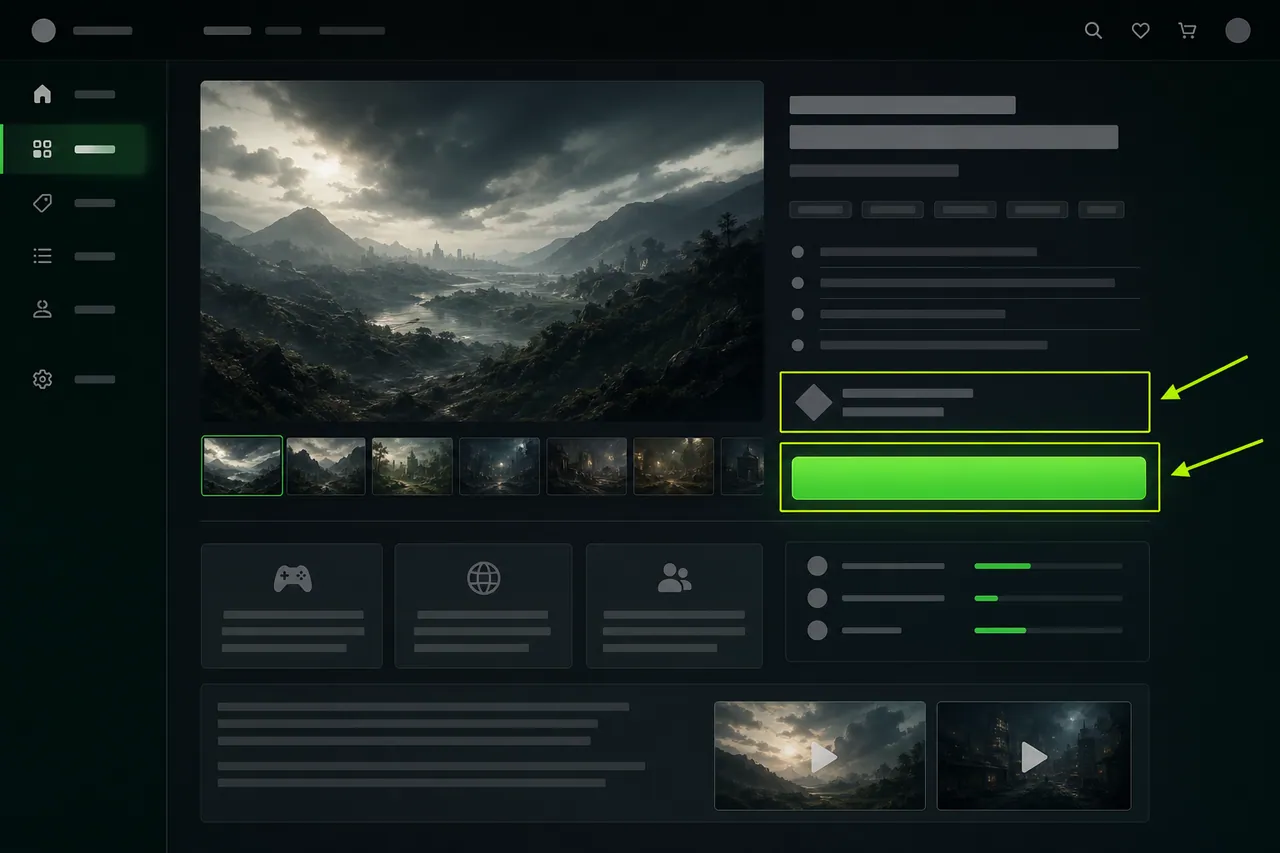Click the diamond icon in the edition card
This screenshot has height=853, width=1280.
click(813, 402)
